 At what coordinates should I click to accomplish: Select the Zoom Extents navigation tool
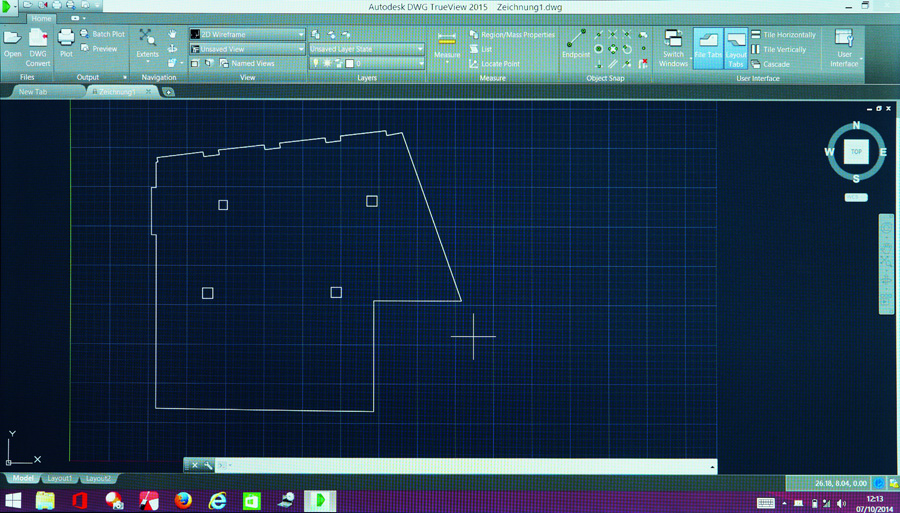(x=147, y=42)
